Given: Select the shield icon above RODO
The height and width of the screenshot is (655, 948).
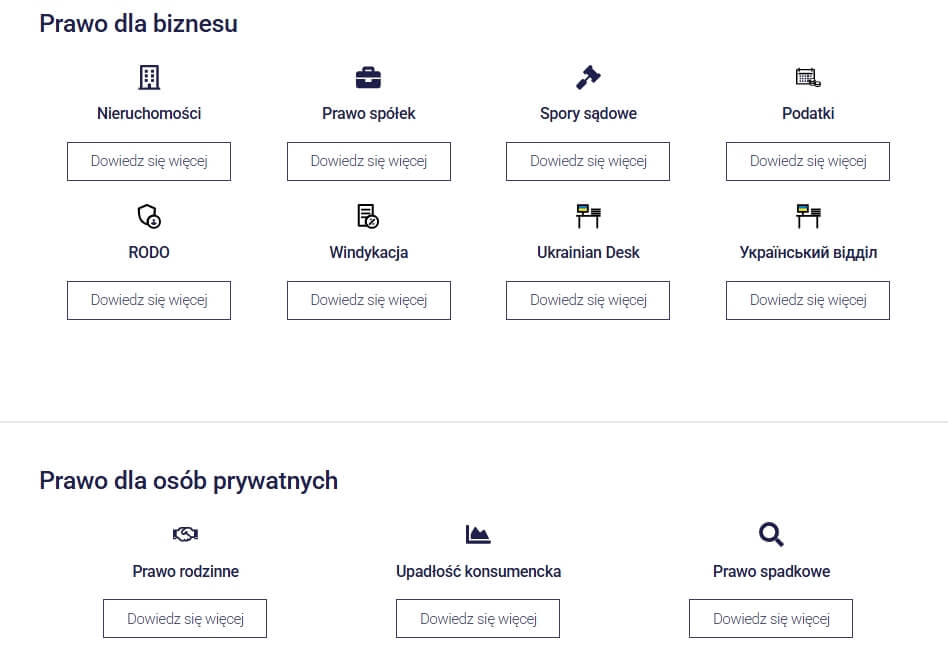Looking at the screenshot, I should (x=148, y=216).
